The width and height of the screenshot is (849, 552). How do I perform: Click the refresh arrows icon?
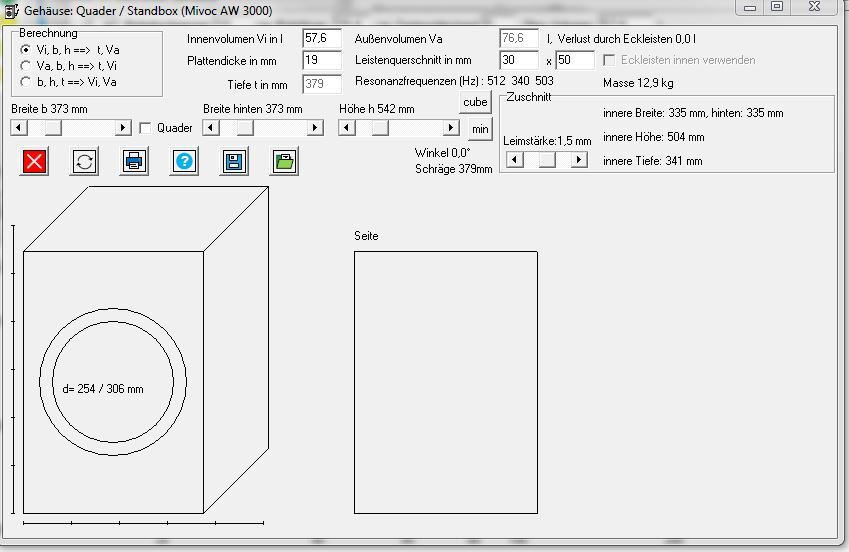click(x=84, y=161)
